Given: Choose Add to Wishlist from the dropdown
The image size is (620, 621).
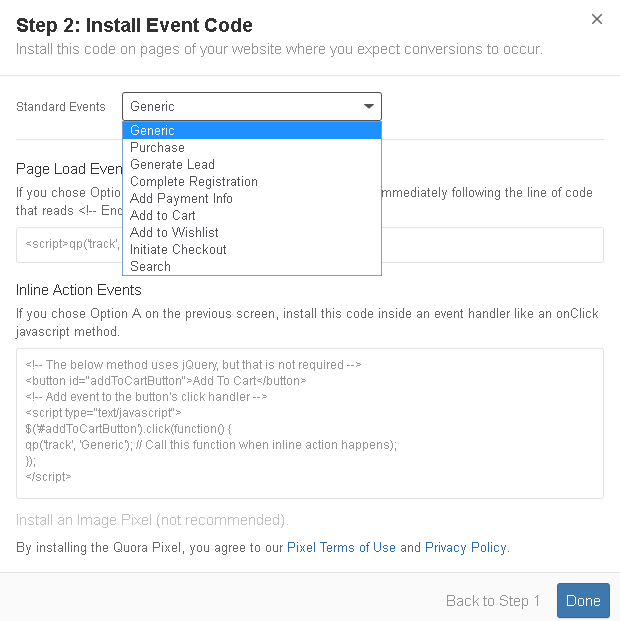Looking at the screenshot, I should click(252, 232).
